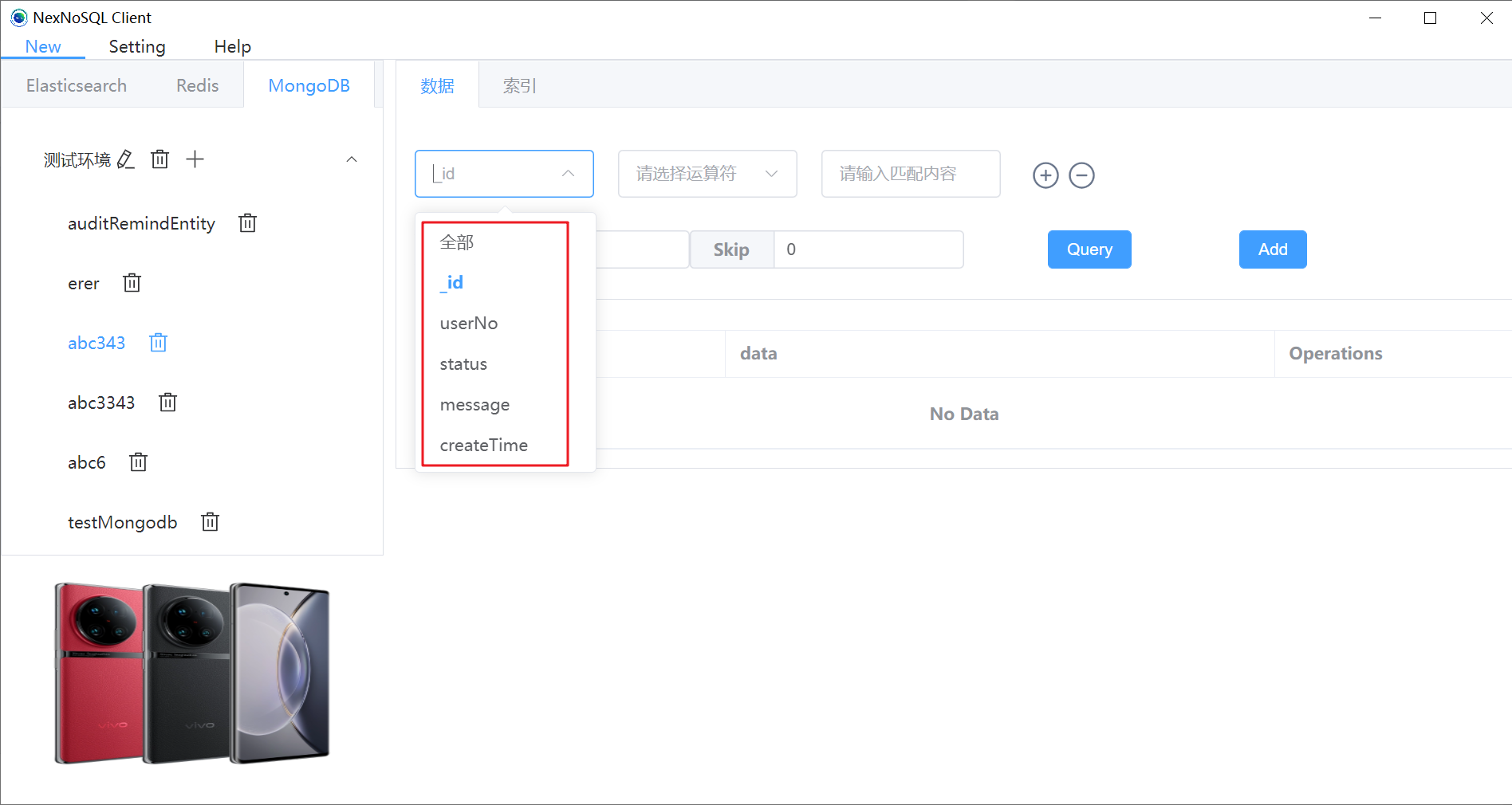This screenshot has height=805, width=1512.
Task: Remove a query condition with minus circle icon
Action: point(1082,175)
